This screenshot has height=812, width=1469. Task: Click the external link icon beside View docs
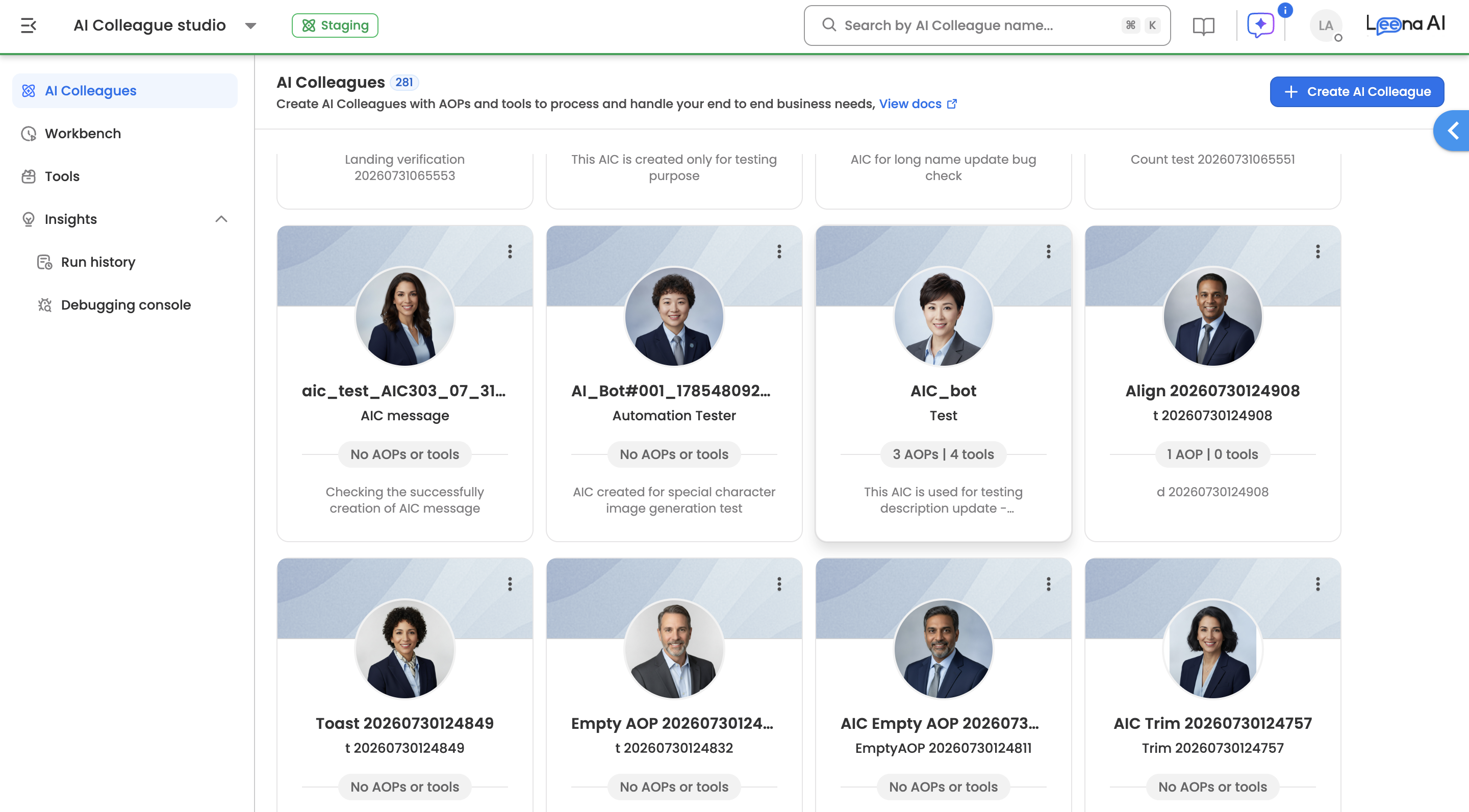point(952,104)
